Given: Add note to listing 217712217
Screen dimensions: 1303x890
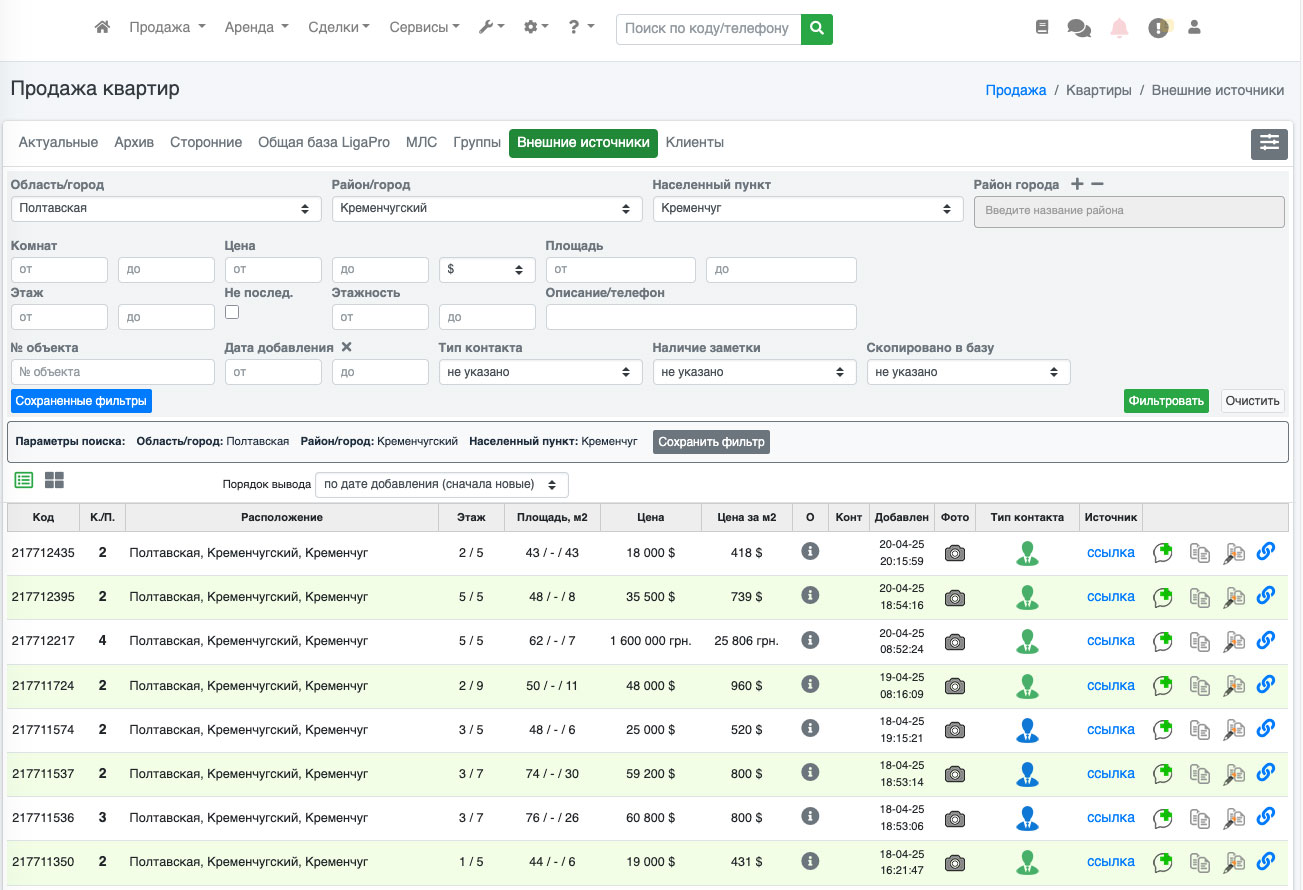Looking at the screenshot, I should [x=1162, y=640].
